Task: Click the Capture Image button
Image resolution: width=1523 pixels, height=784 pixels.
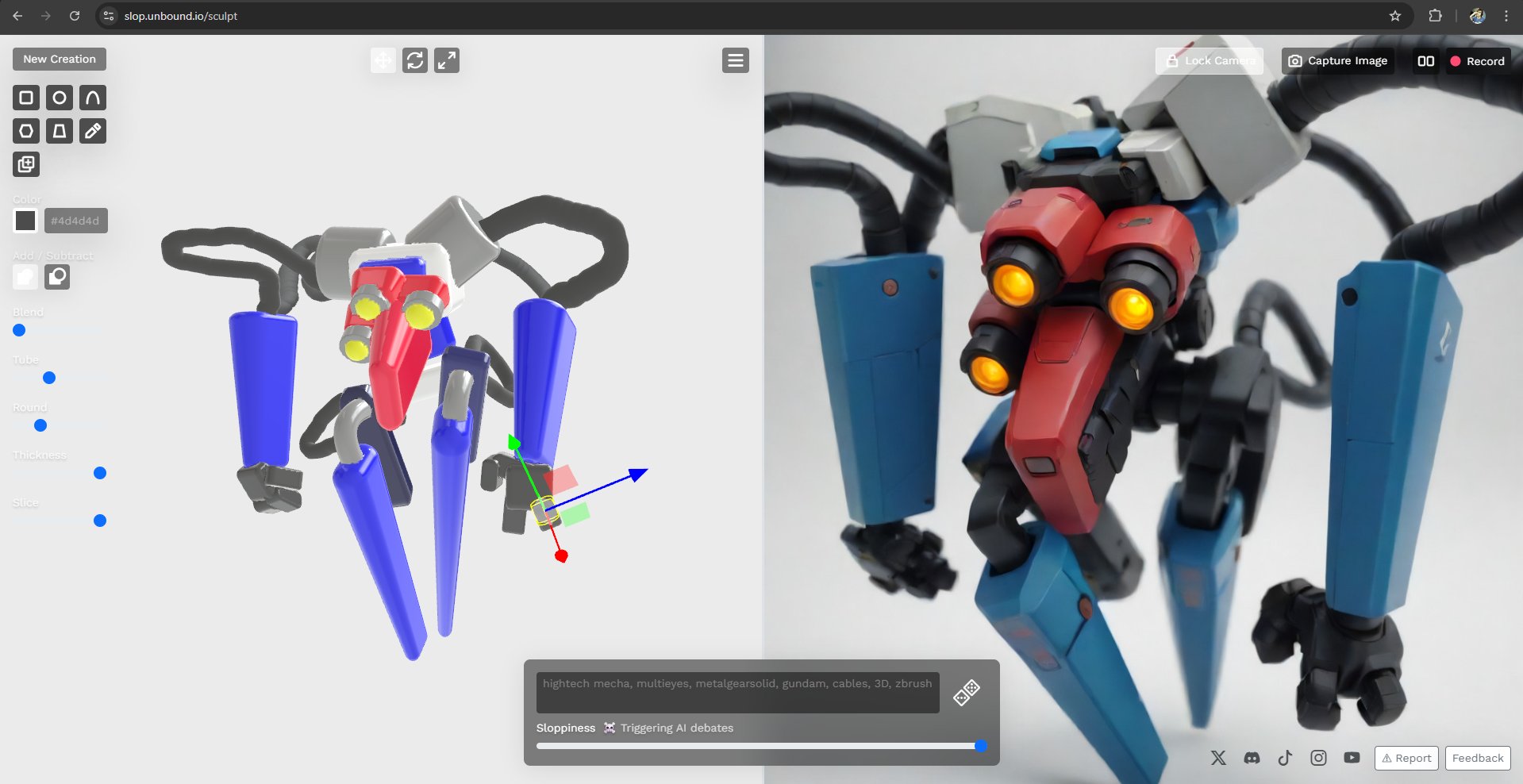Action: coord(1338,61)
